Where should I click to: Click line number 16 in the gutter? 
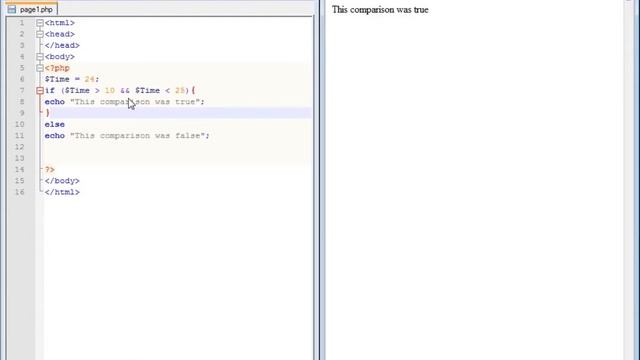pos(20,192)
